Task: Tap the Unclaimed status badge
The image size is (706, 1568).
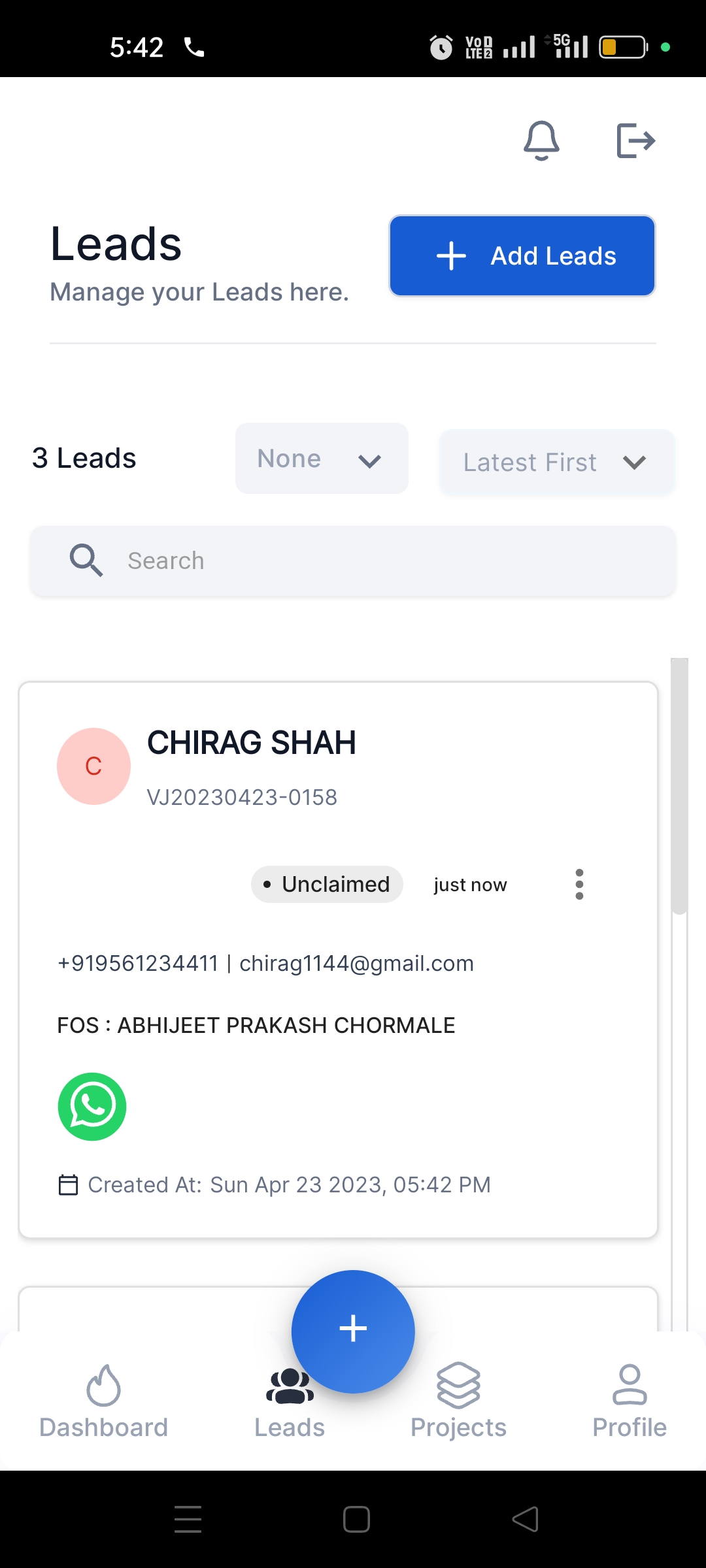Action: click(327, 884)
